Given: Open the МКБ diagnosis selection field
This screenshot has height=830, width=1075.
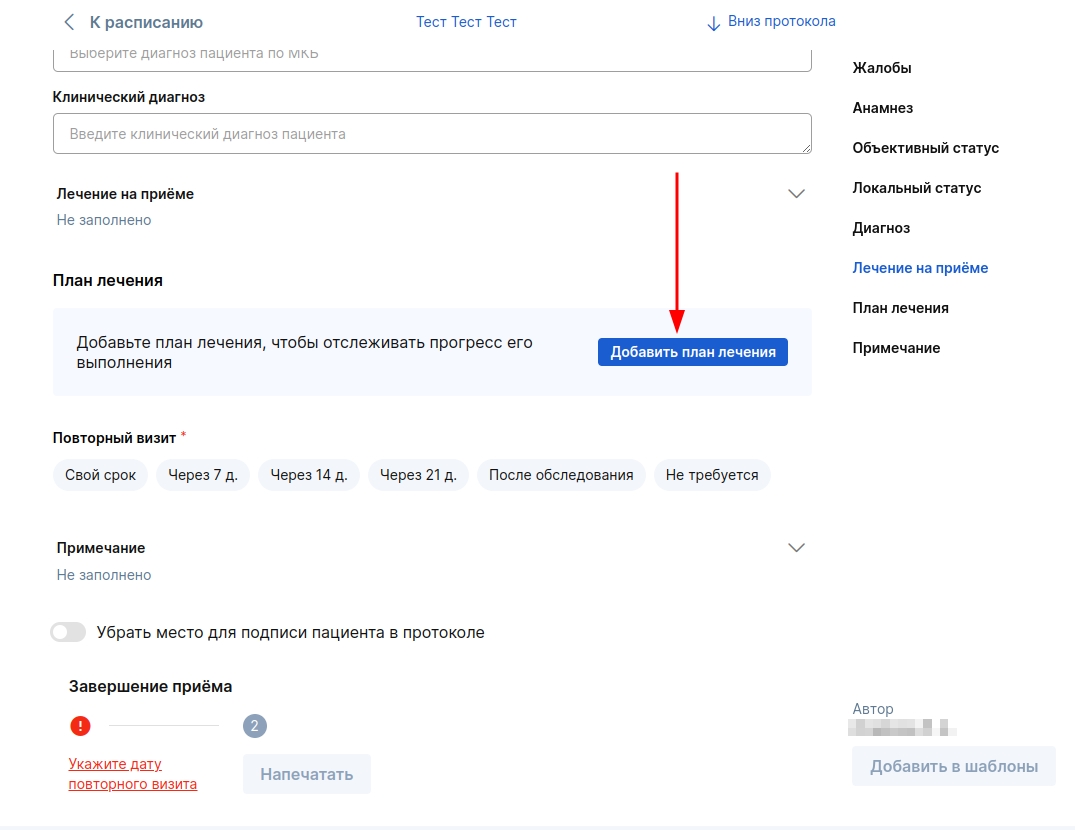Looking at the screenshot, I should (x=431, y=55).
